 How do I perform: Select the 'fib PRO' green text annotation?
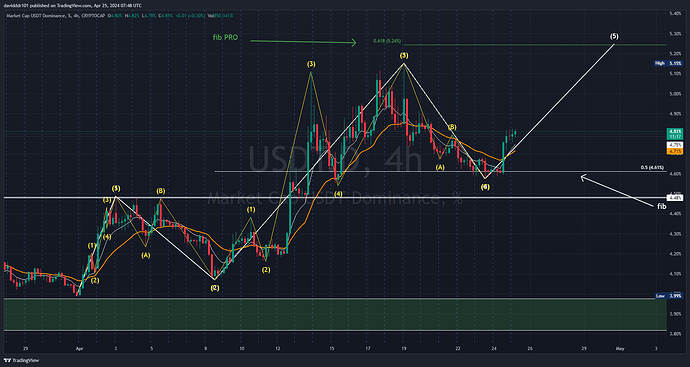coord(224,38)
